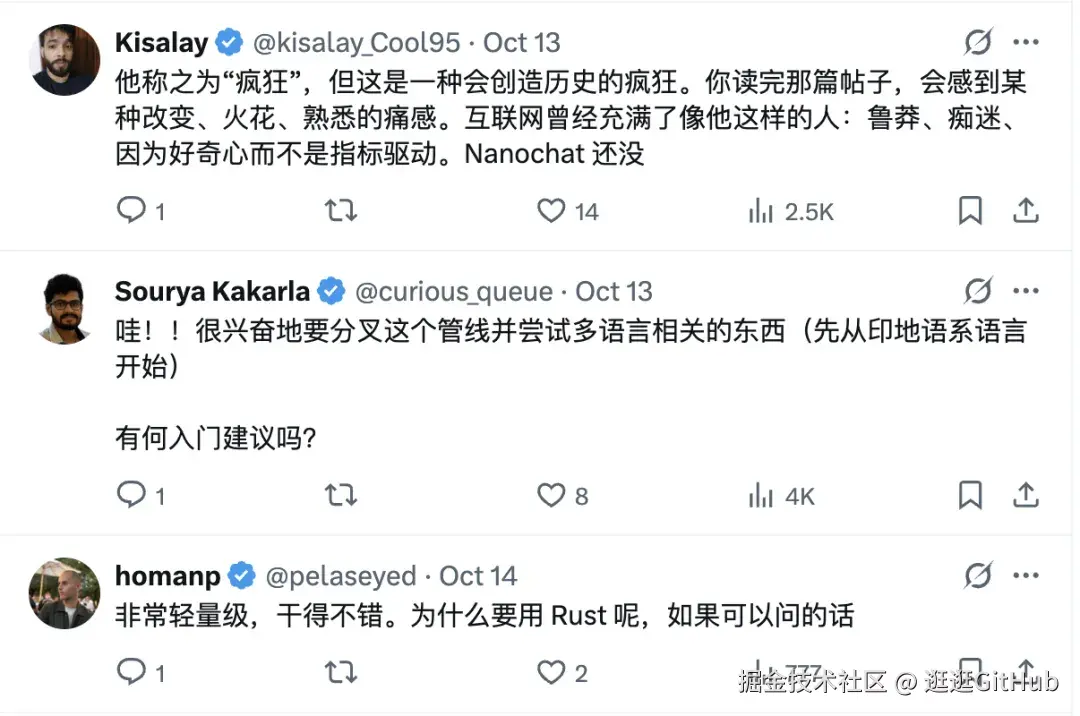
Task: Reply to Kisalay's tweet
Action: click(131, 210)
